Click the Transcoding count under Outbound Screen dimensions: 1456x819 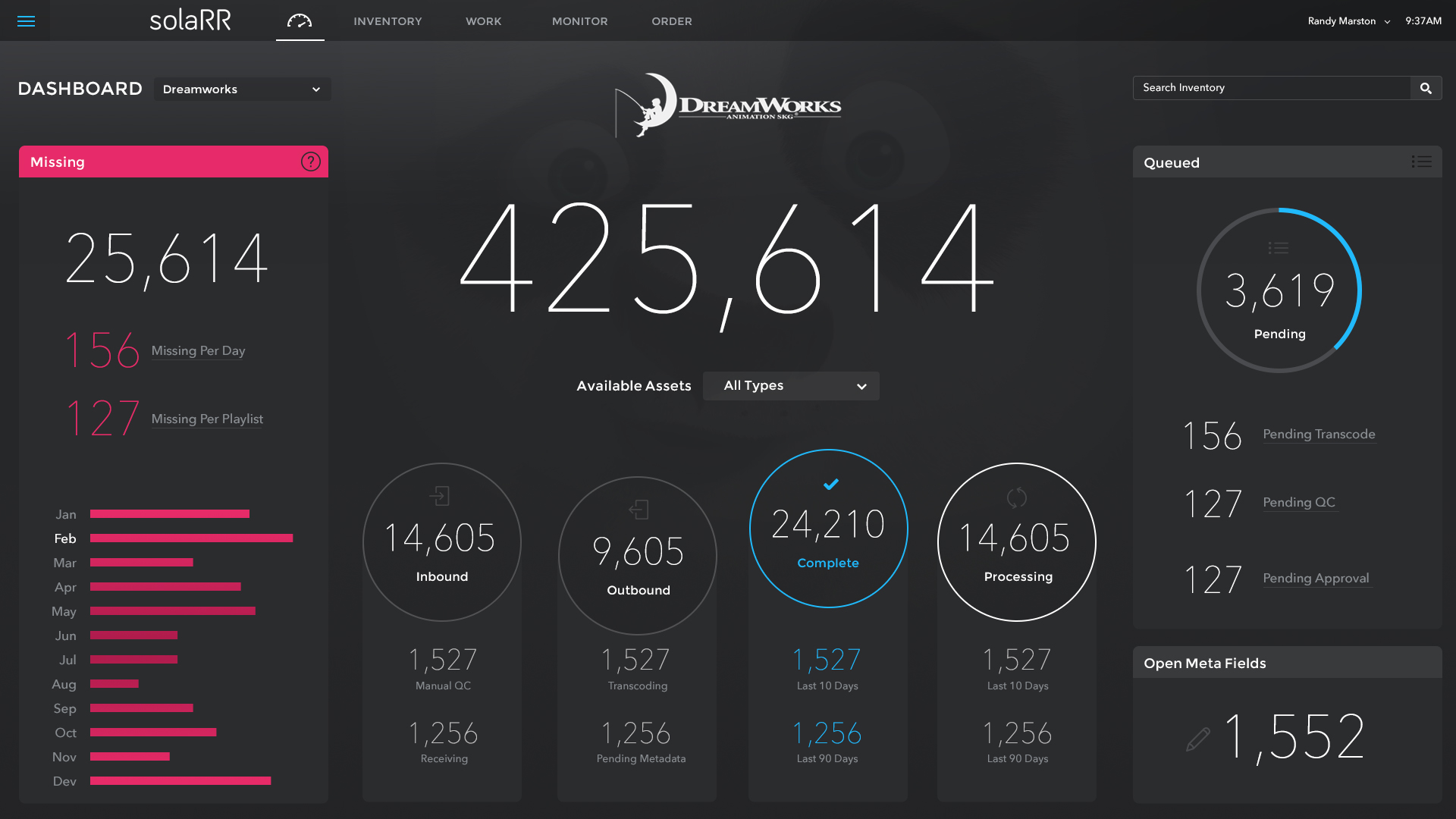tap(636, 661)
